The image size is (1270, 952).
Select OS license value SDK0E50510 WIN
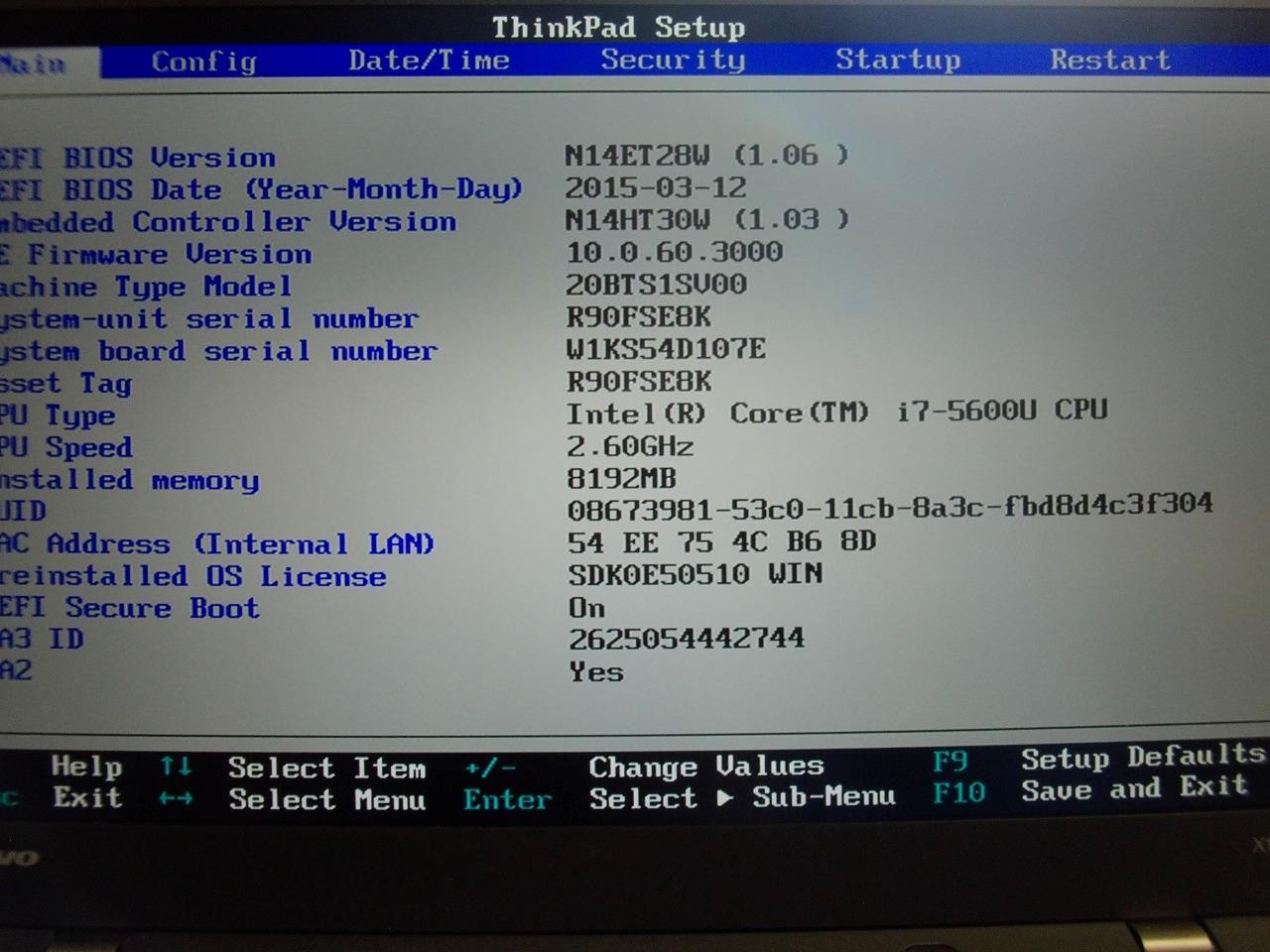696,574
